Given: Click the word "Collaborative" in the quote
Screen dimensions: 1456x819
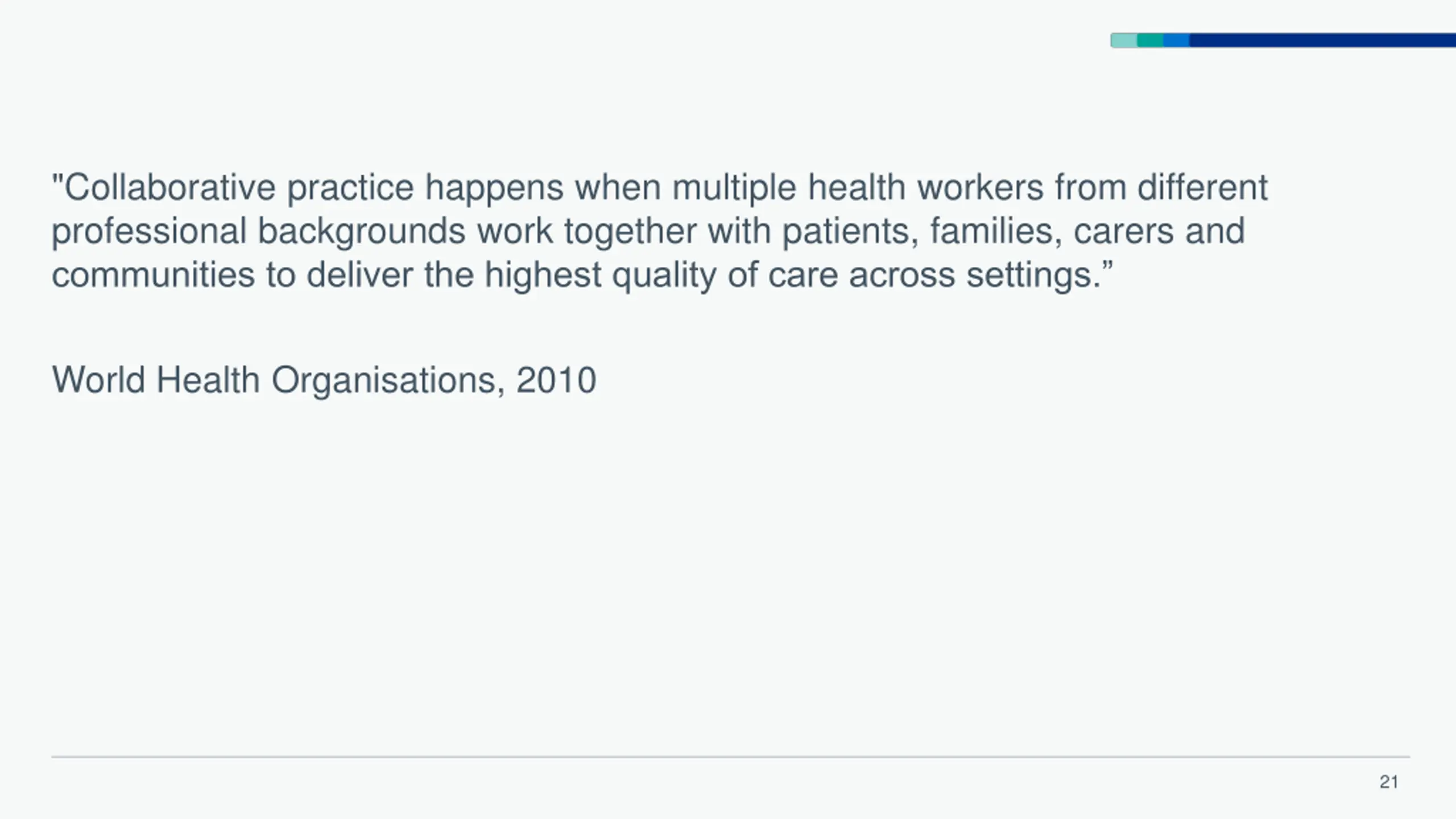Looking at the screenshot, I should click(x=169, y=187).
